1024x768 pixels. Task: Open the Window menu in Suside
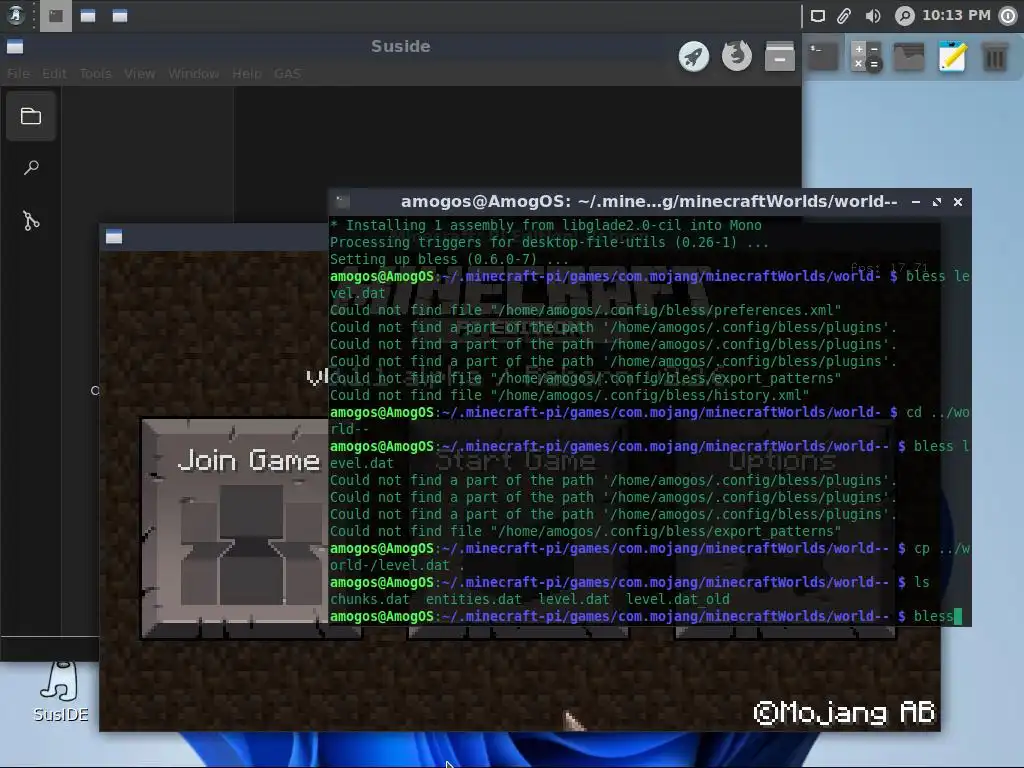tap(193, 74)
